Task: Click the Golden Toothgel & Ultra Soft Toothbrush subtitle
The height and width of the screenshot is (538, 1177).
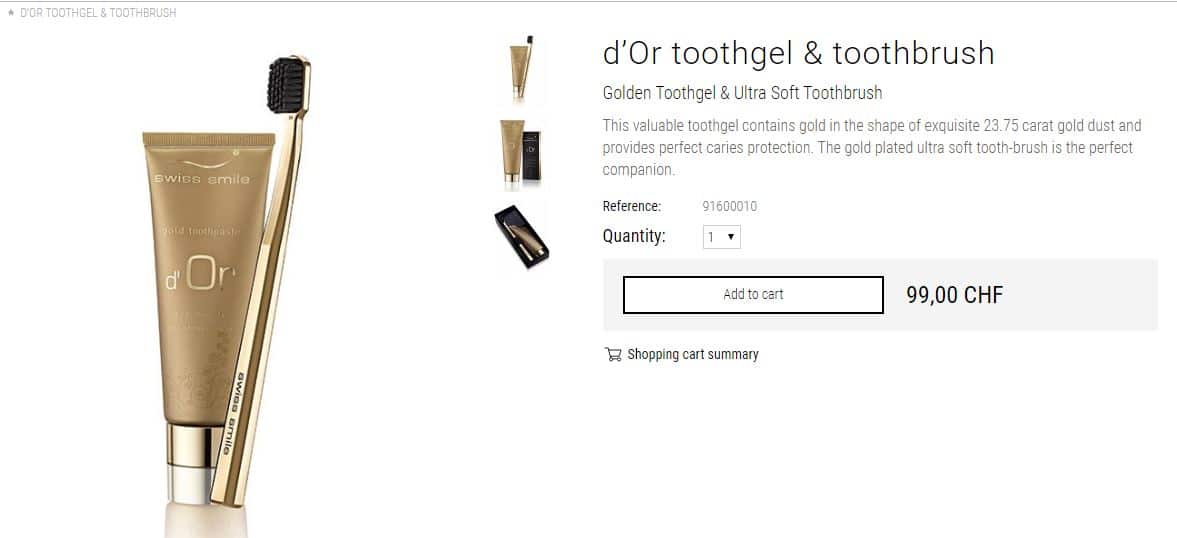Action: [742, 93]
